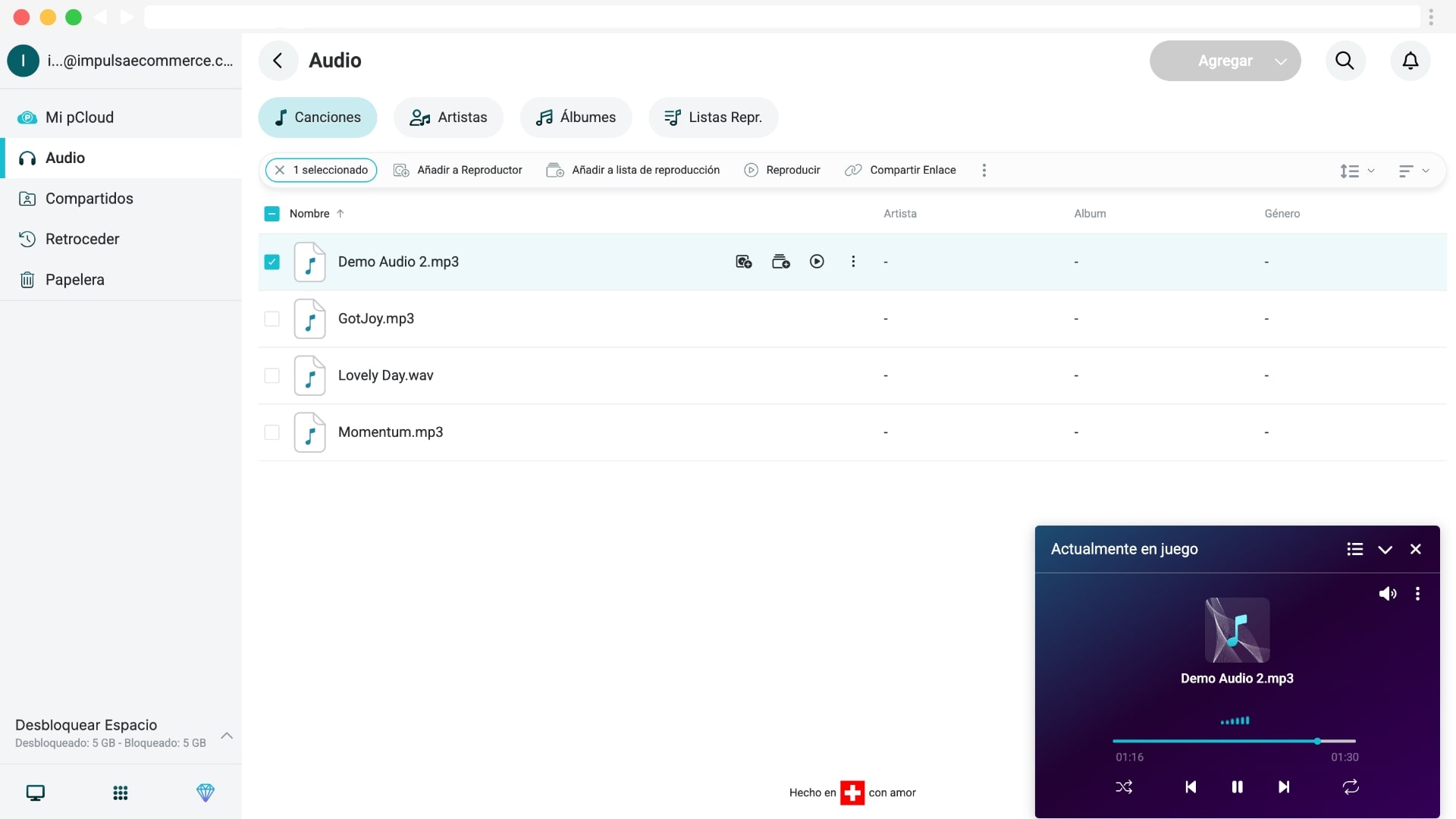Uncheck the Demo Audio 2.mp3 checkbox
Viewport: 1456px width, 819px height.
point(271,262)
